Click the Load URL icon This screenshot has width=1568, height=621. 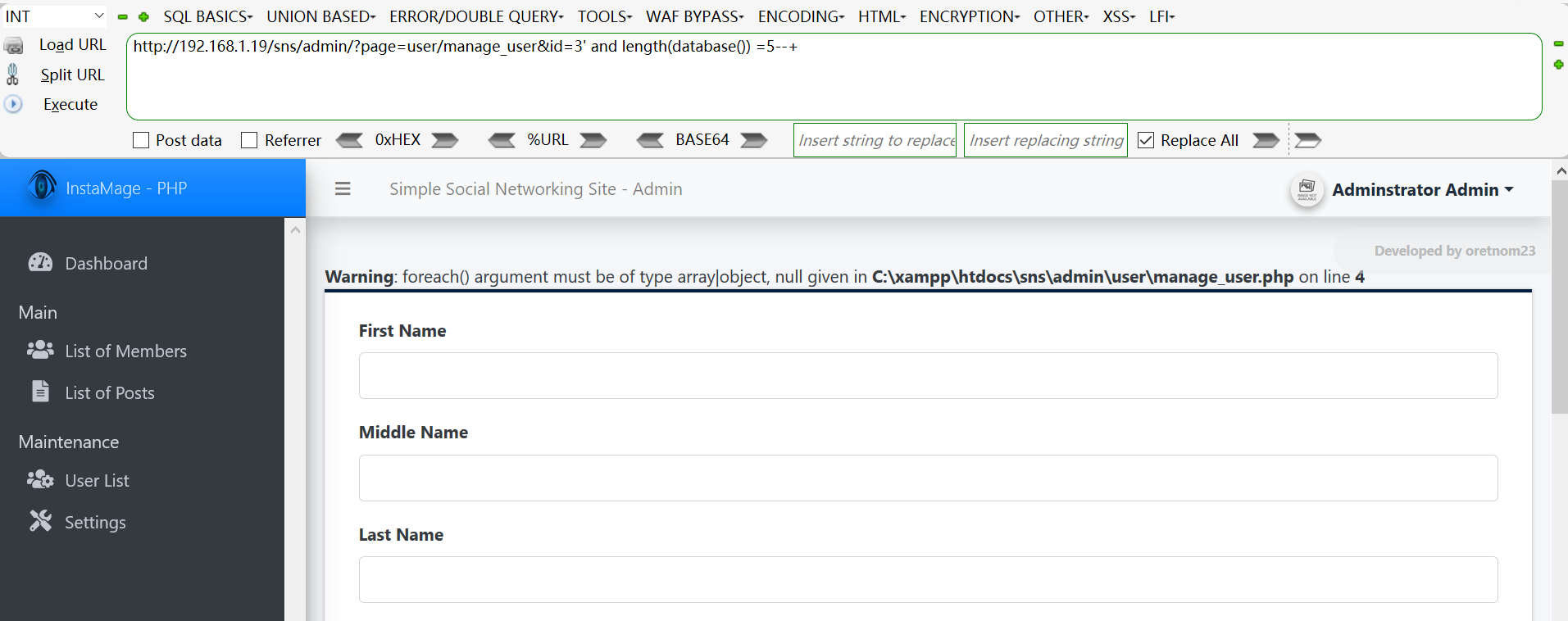point(14,46)
